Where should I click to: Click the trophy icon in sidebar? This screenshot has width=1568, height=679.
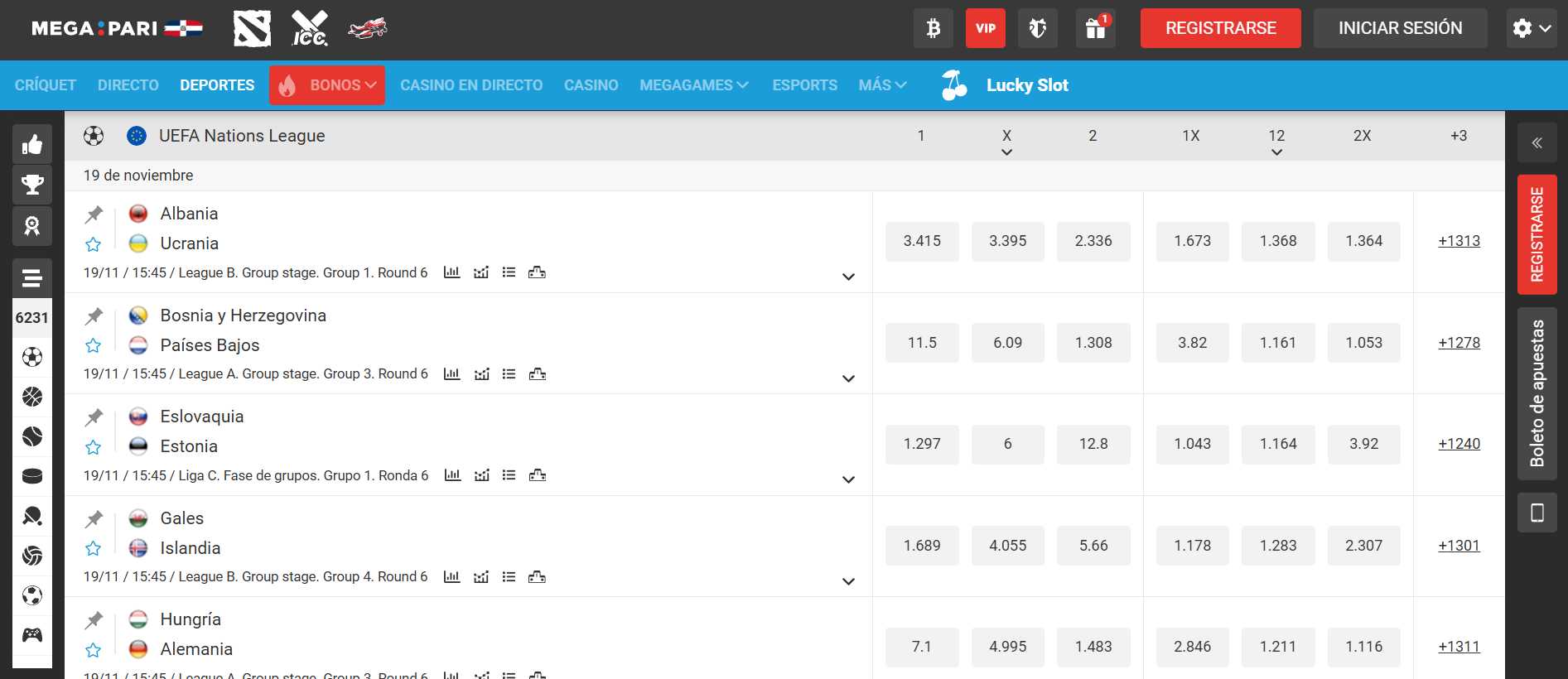[32, 185]
